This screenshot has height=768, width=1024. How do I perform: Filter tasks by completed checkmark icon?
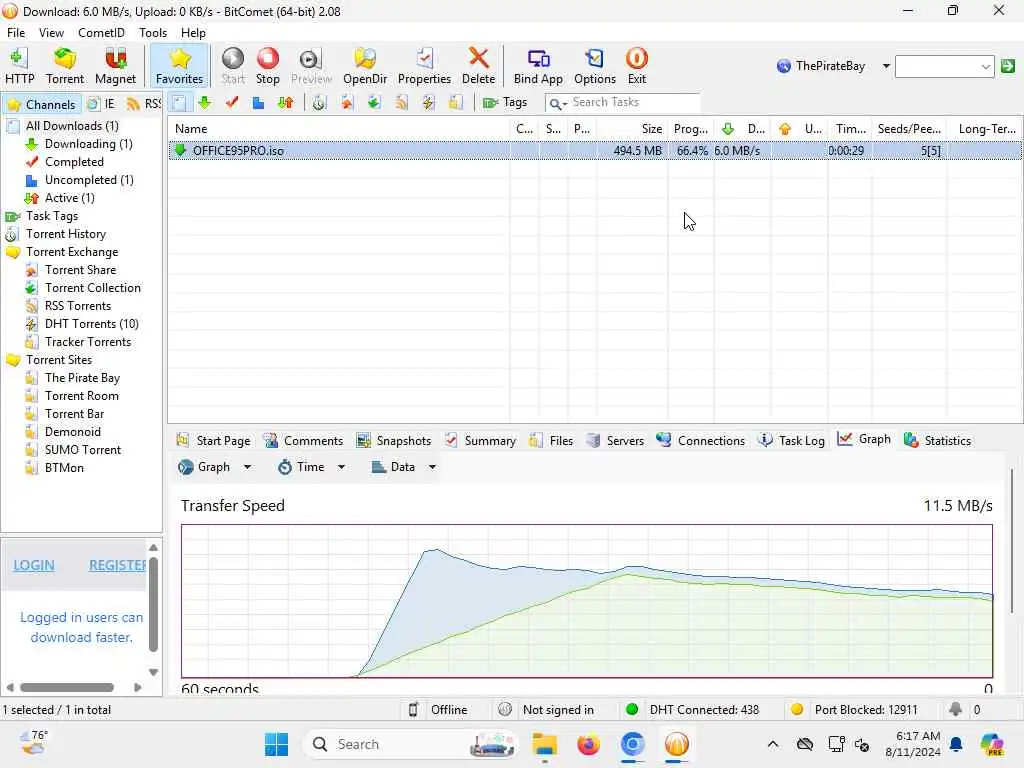tap(232, 103)
